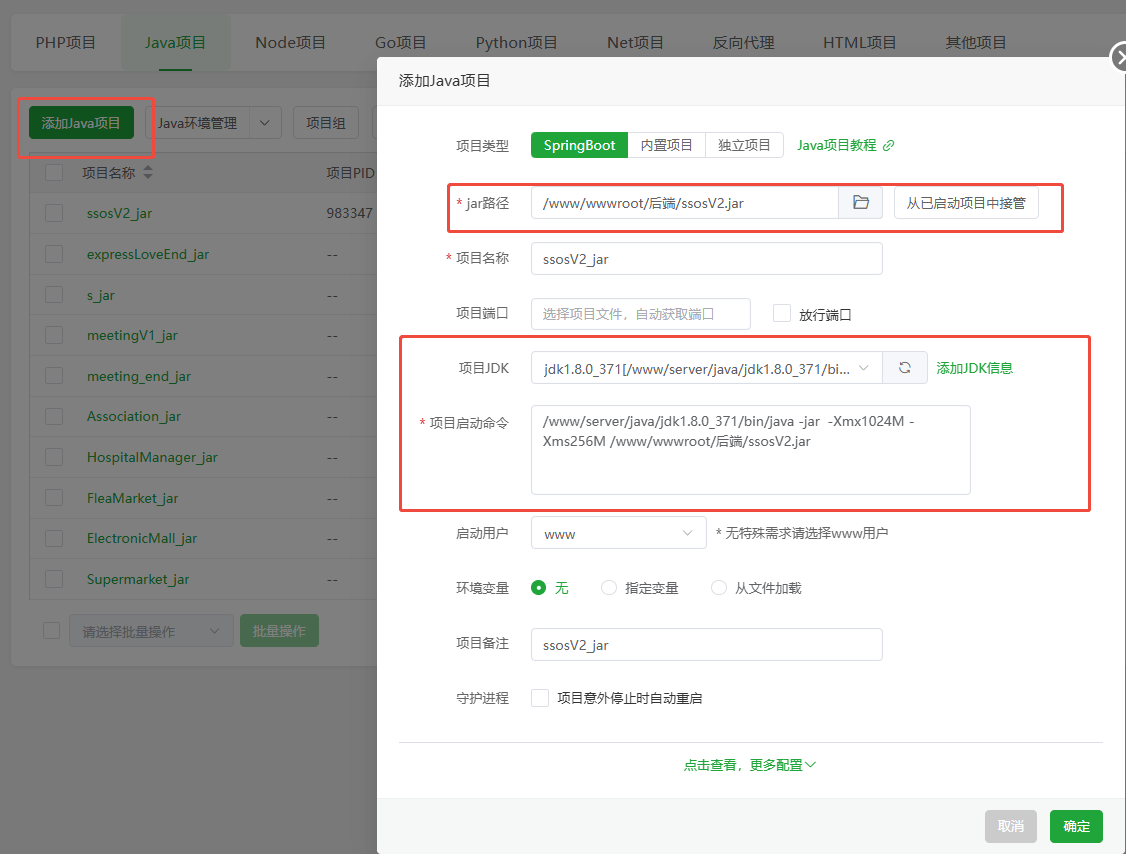Focus the jar路径 input field
1126x854 pixels.
click(685, 203)
